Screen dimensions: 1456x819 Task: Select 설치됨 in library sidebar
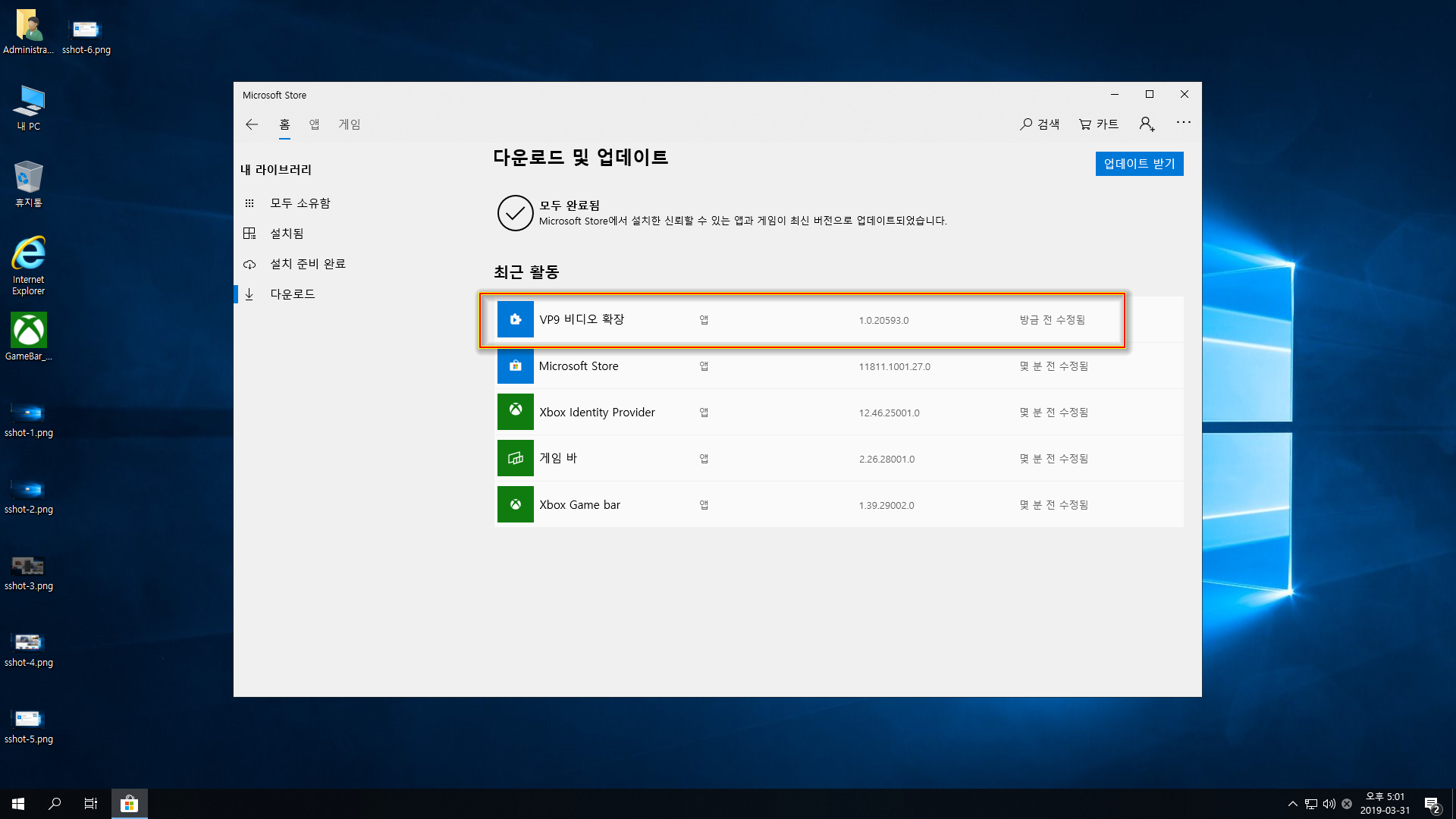tap(287, 234)
